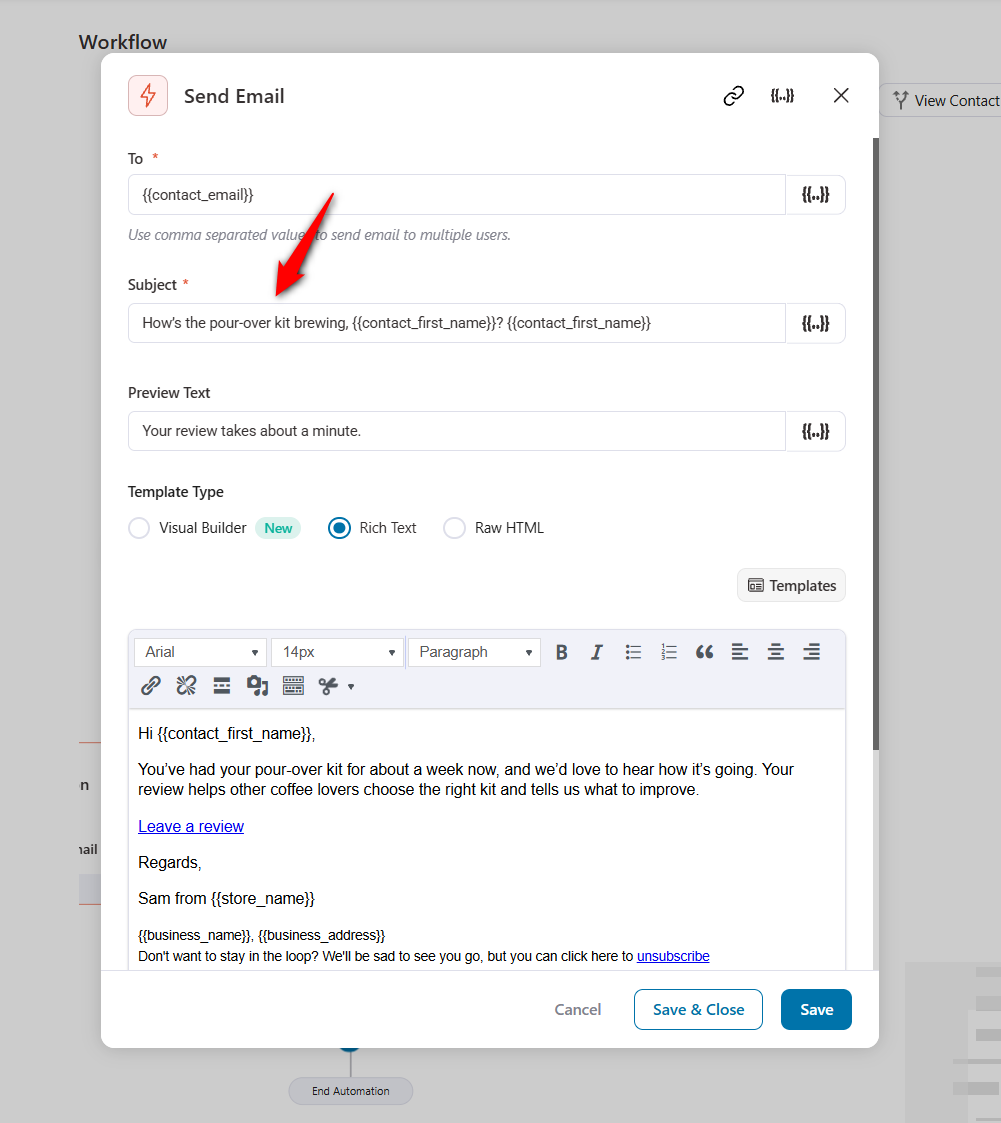Screen dimensions: 1001x1123
Task: Open merge tags from the dialog header
Action: [782, 95]
